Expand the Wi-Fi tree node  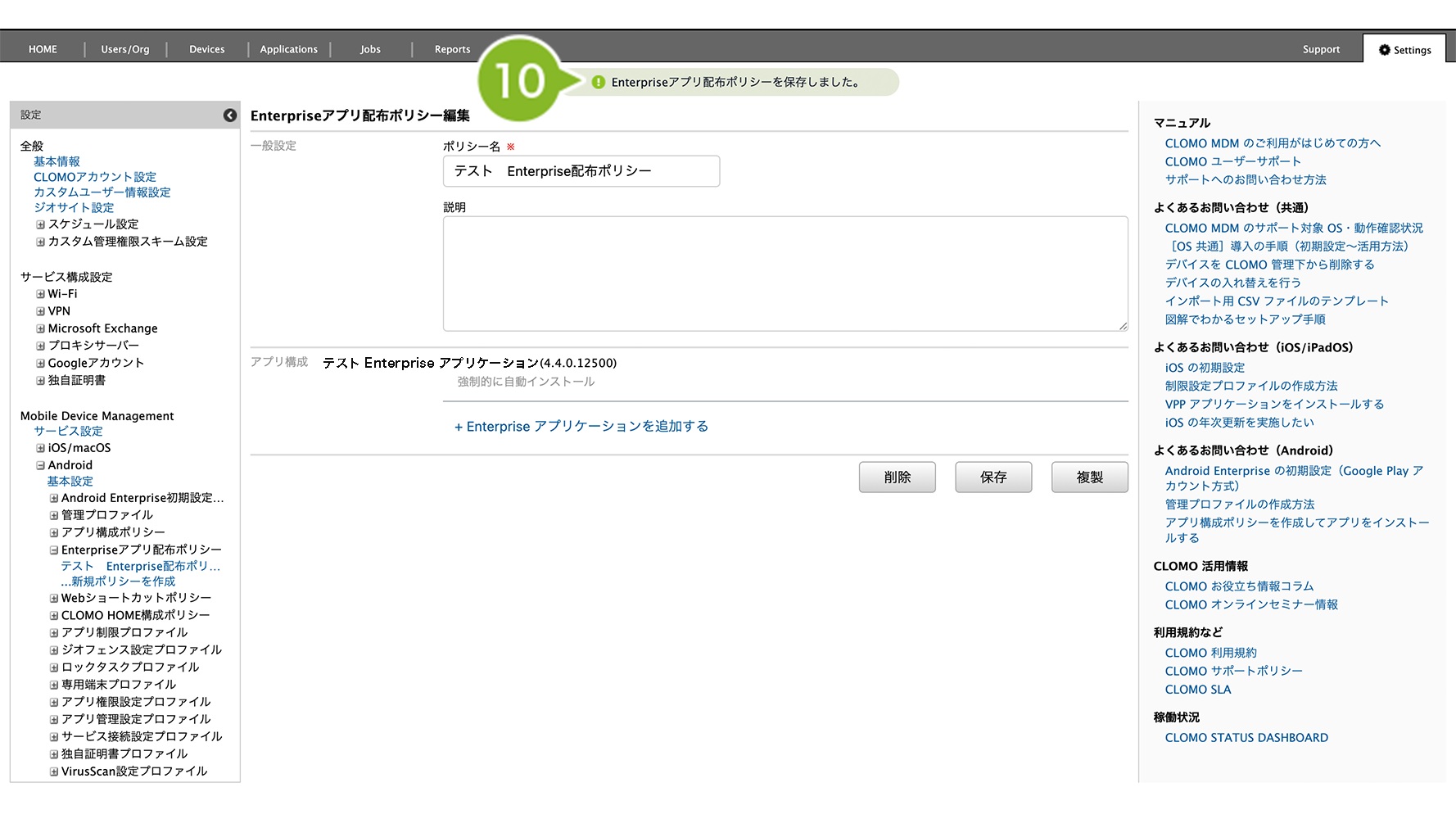click(40, 294)
